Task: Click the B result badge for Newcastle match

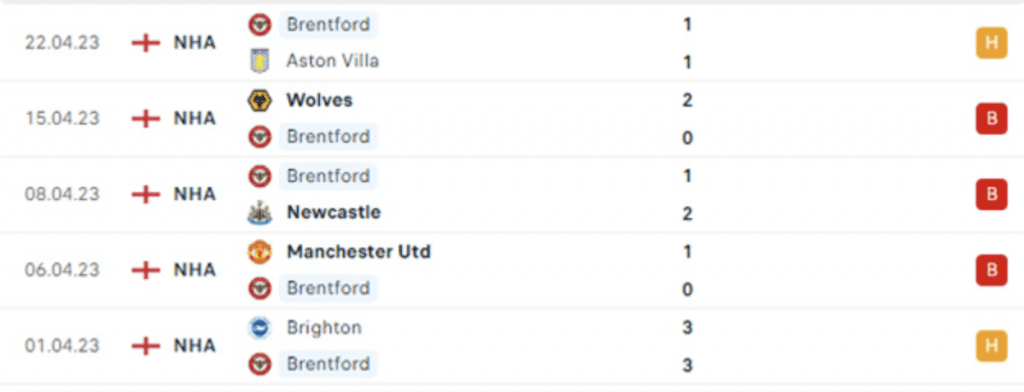Action: point(991,195)
